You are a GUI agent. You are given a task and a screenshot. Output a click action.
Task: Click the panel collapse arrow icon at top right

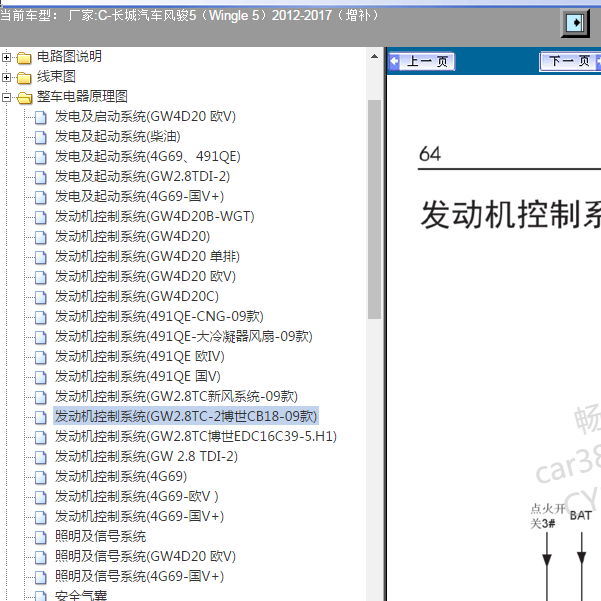[x=575, y=23]
